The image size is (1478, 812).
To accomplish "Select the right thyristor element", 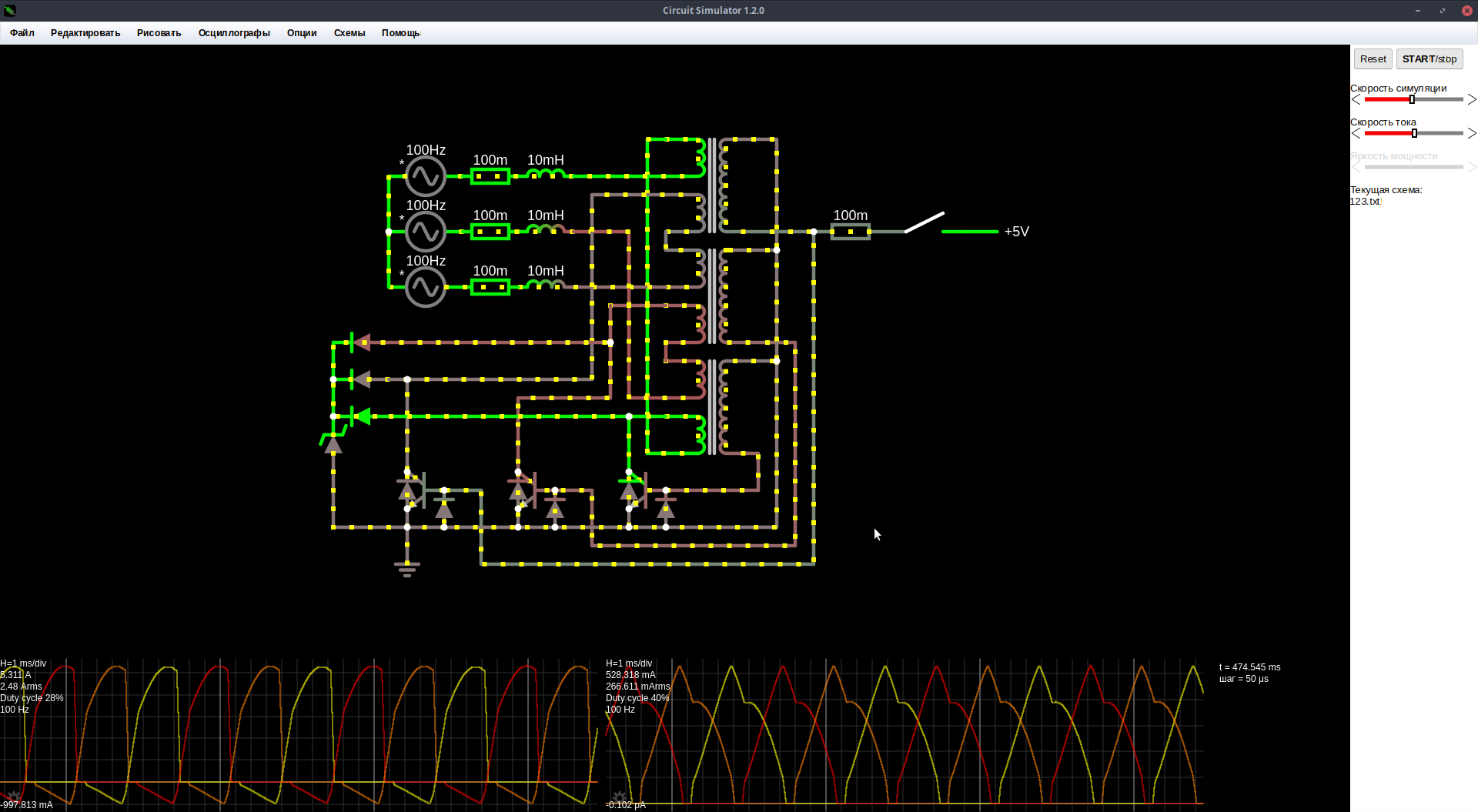I will point(633,490).
